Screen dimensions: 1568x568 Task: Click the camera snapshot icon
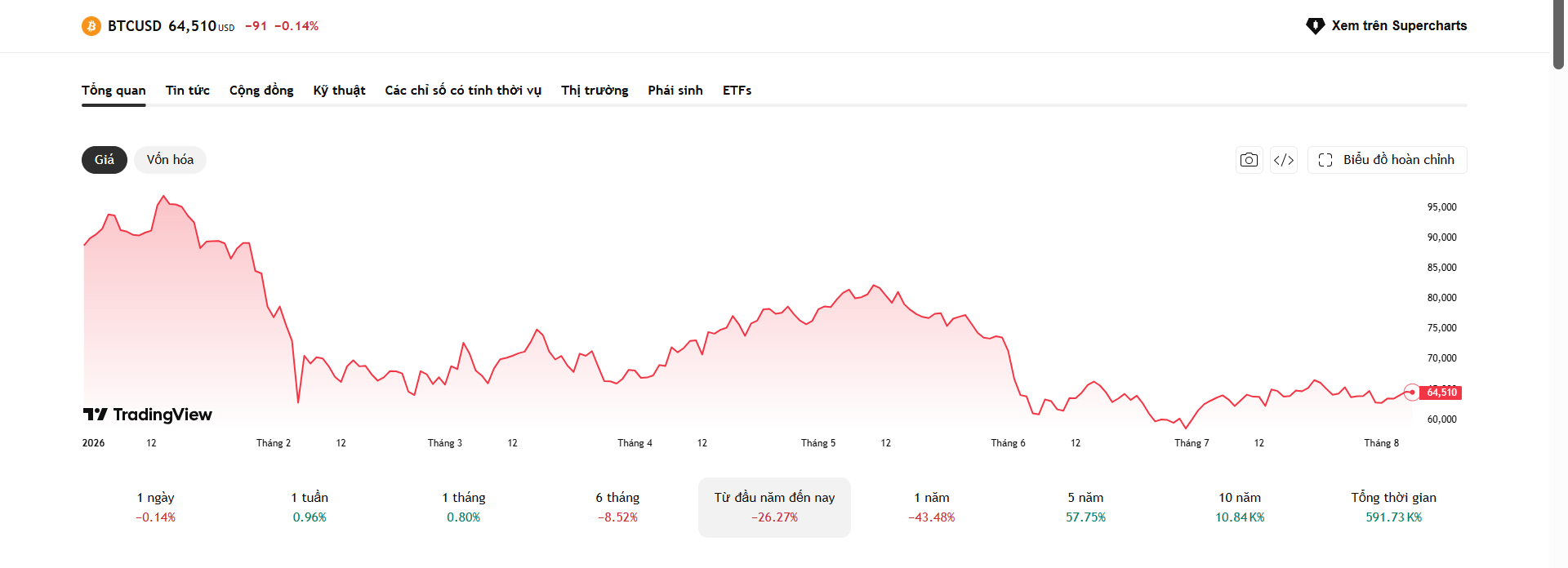tap(1249, 160)
